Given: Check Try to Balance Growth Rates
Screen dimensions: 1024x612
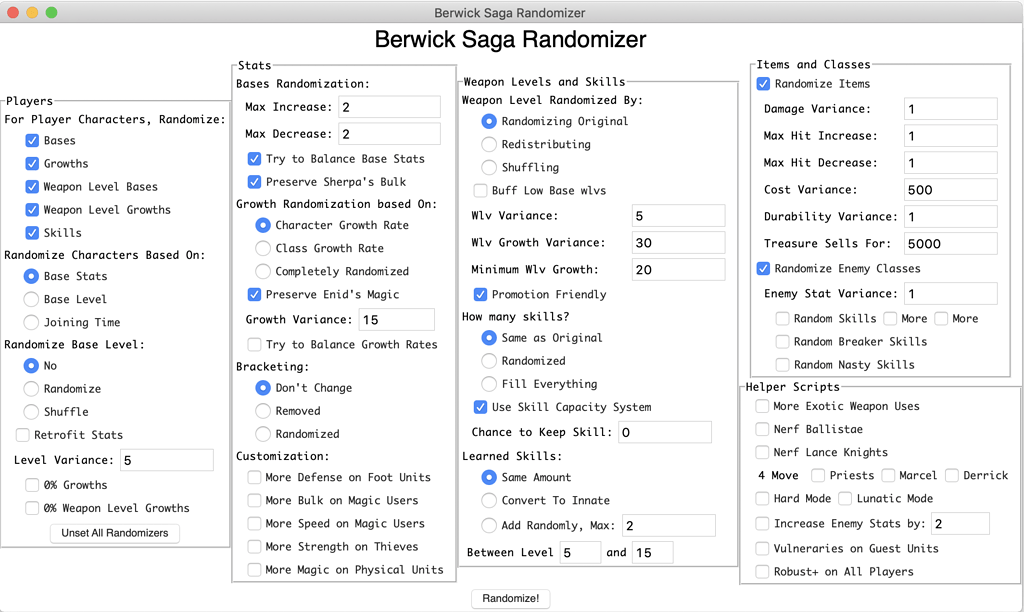Looking at the screenshot, I should tap(254, 343).
